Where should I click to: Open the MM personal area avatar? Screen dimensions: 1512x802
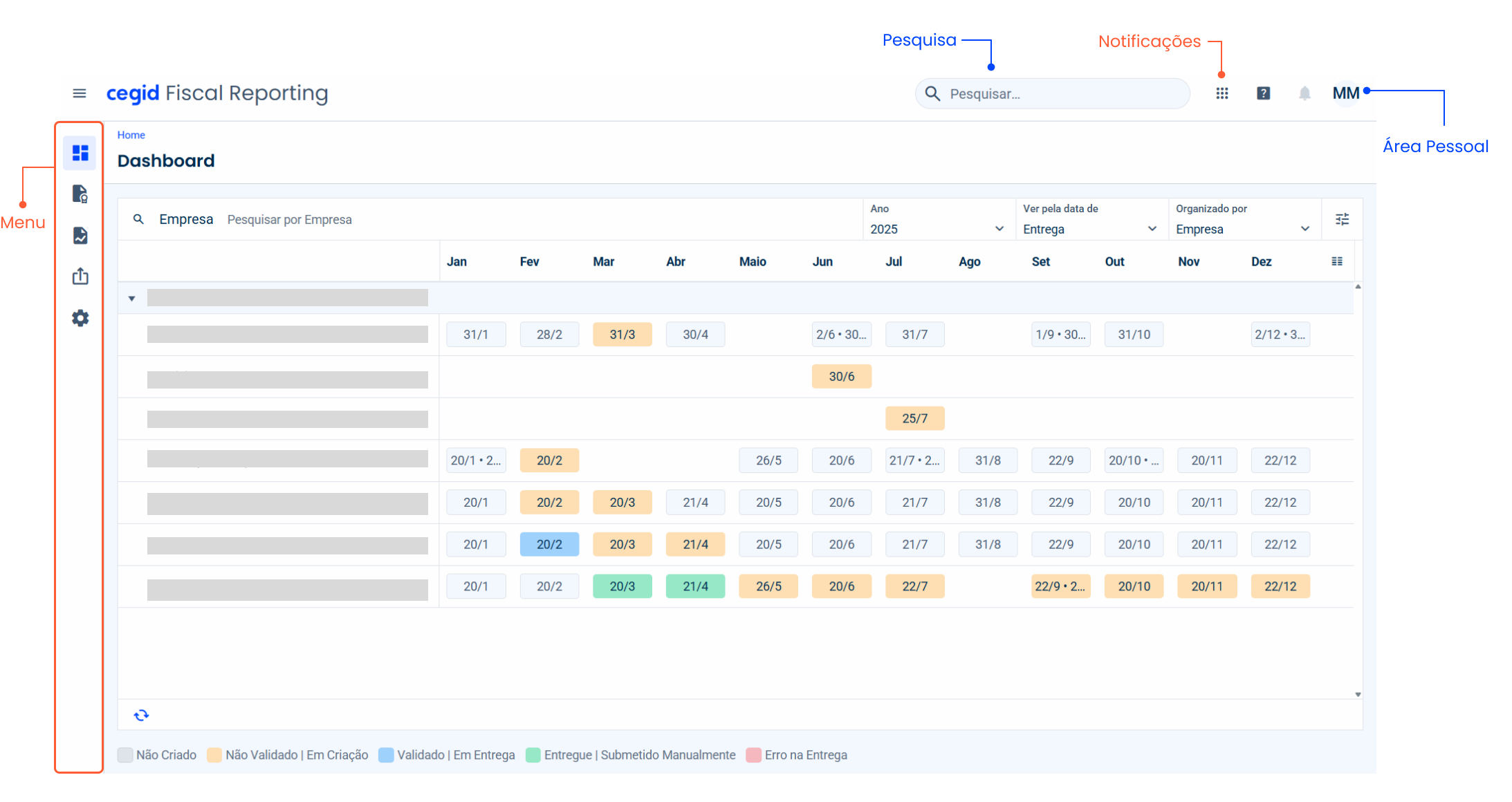click(x=1345, y=93)
